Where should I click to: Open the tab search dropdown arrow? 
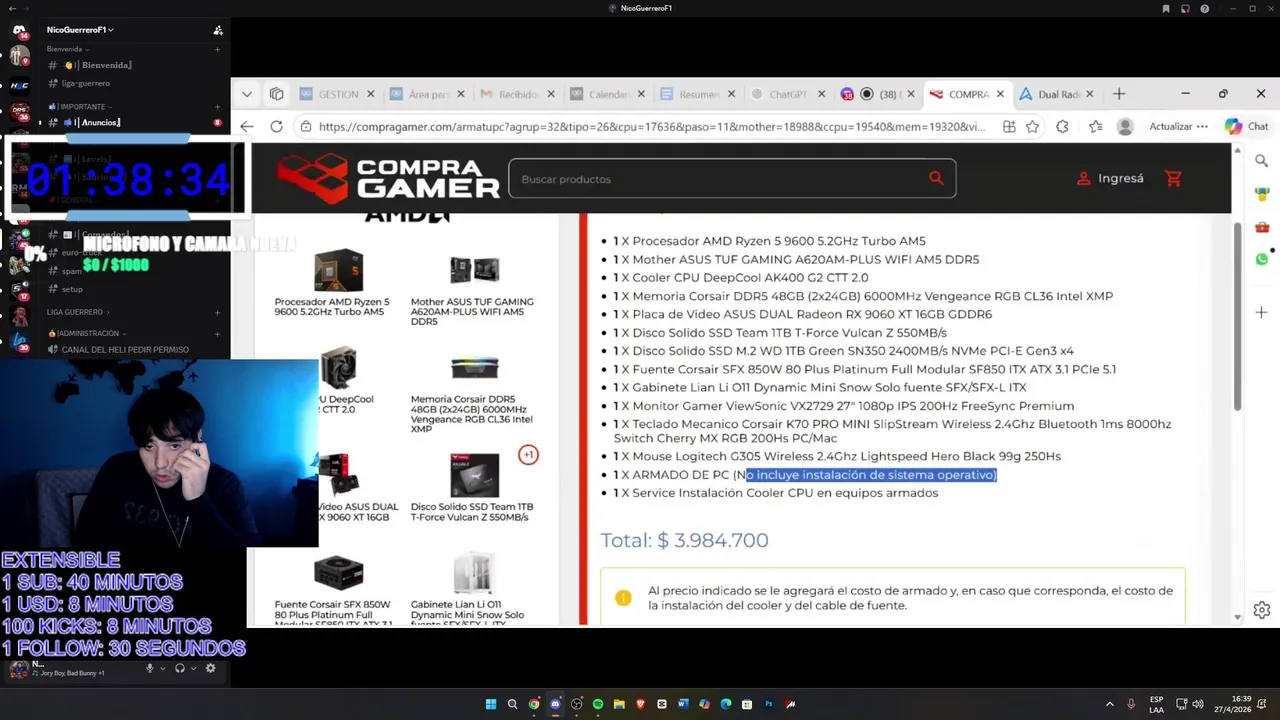click(246, 94)
